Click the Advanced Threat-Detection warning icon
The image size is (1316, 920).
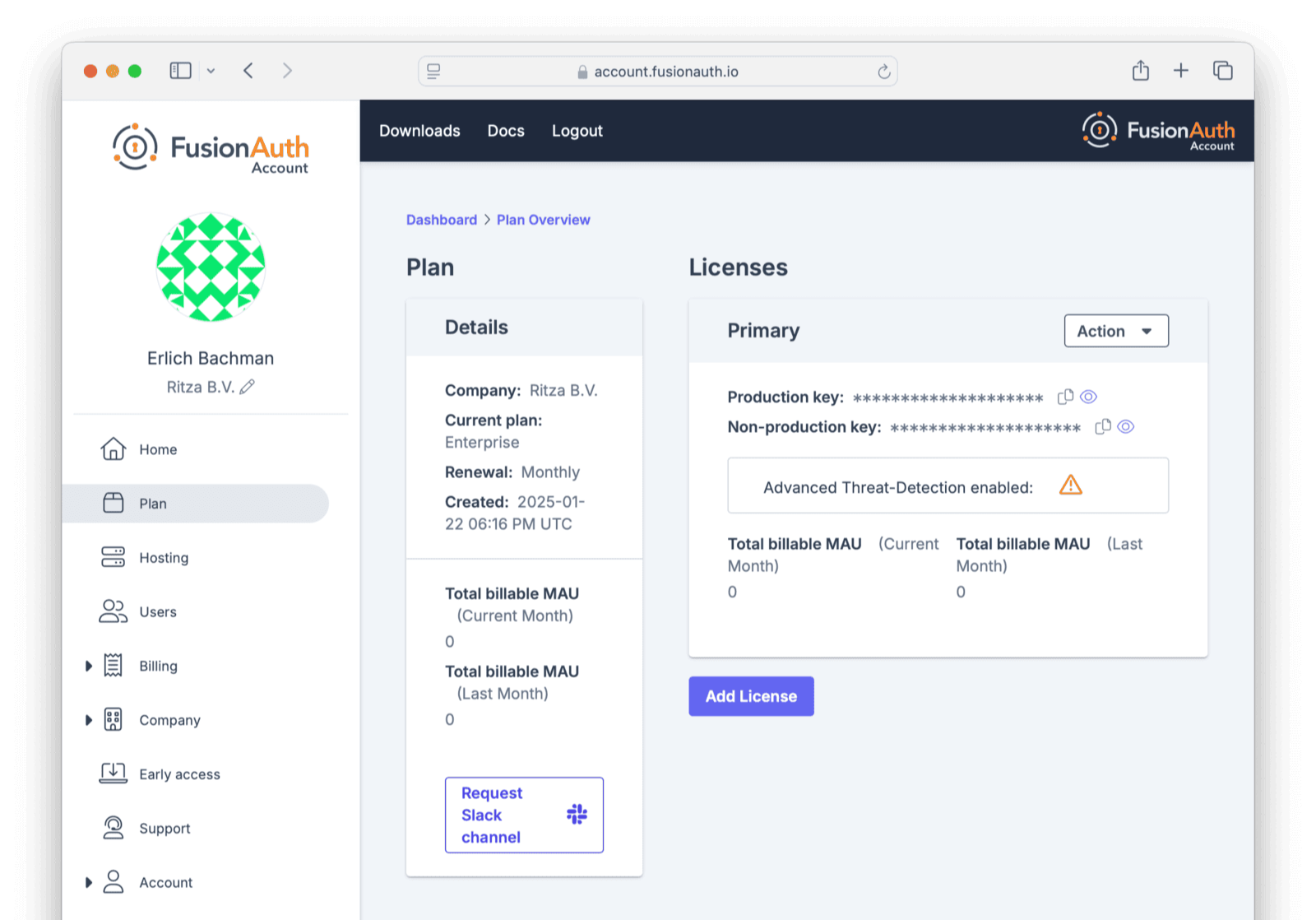pos(1070,486)
